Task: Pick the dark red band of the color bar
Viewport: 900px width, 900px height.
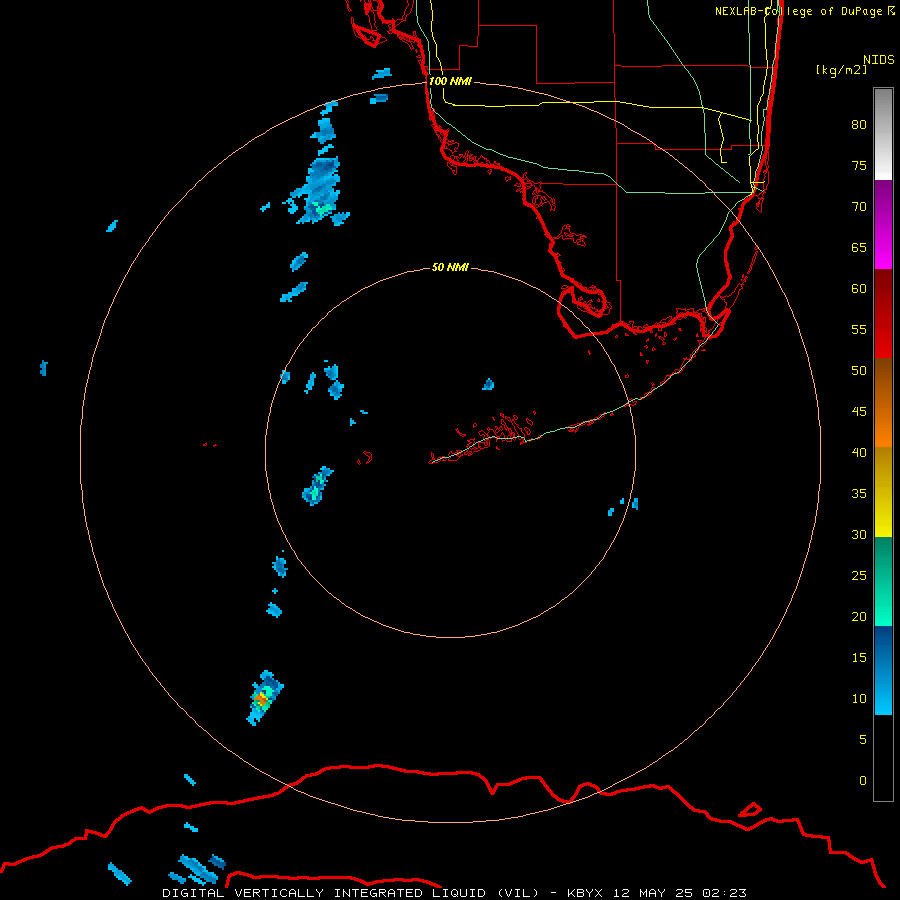Action: pos(883,314)
